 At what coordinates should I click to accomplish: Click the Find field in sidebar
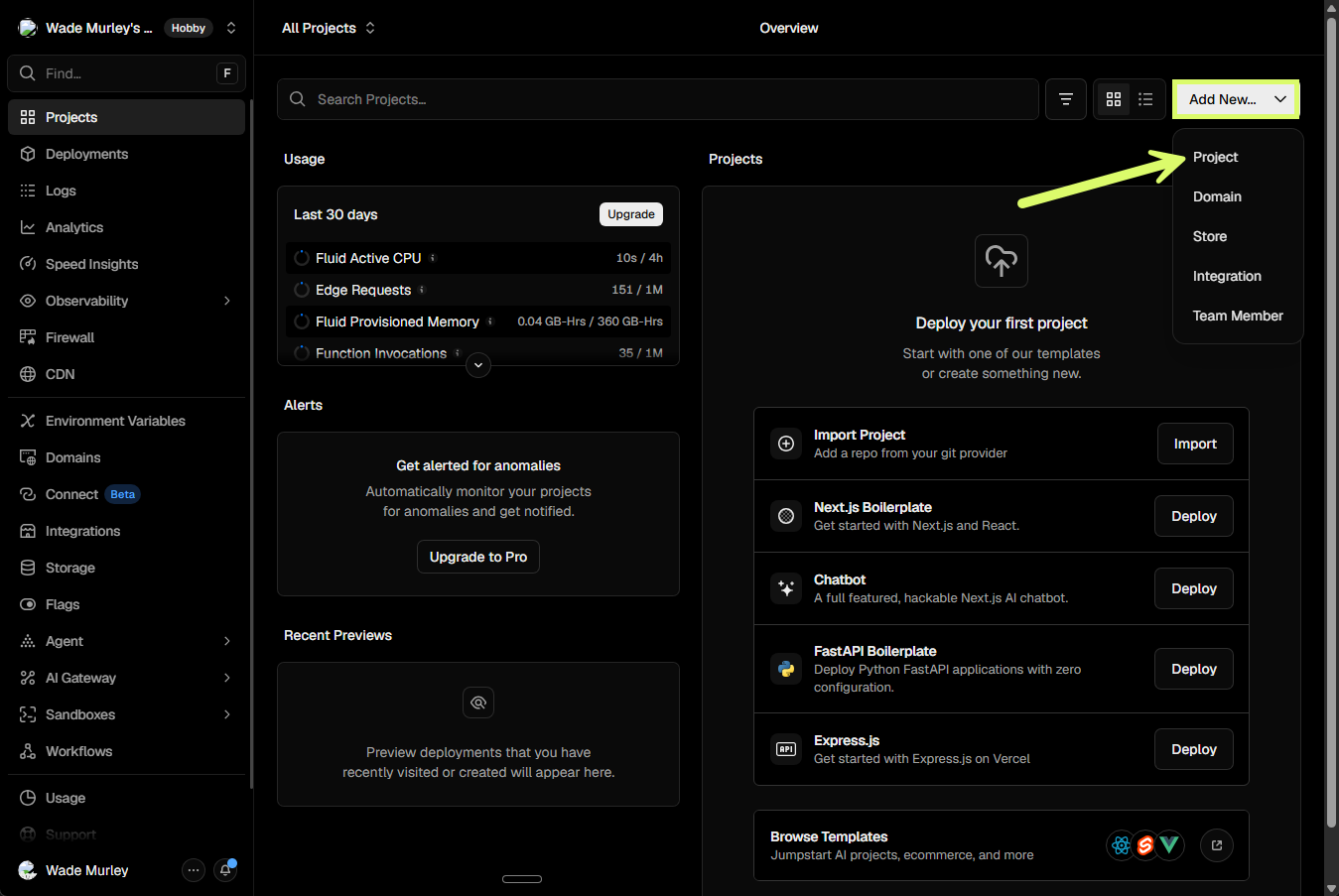(x=127, y=73)
